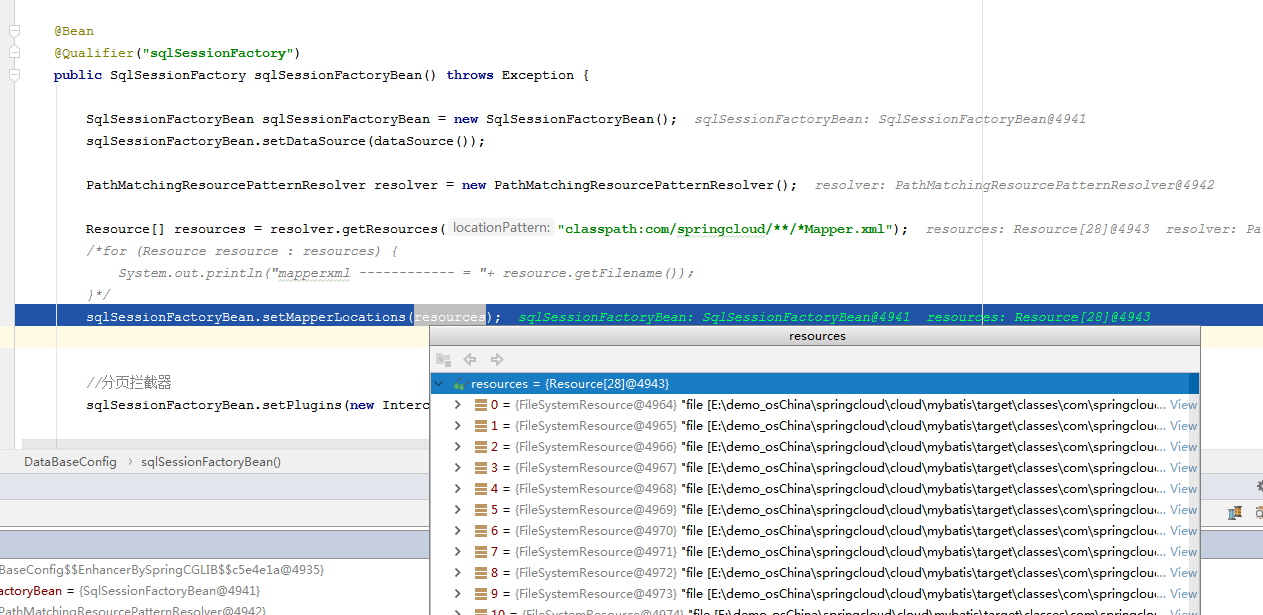Screen dimensions: 1263x615
Task: Select the SqlSessionFactoryBean@4941 variable row in debugger
Action: (130, 591)
